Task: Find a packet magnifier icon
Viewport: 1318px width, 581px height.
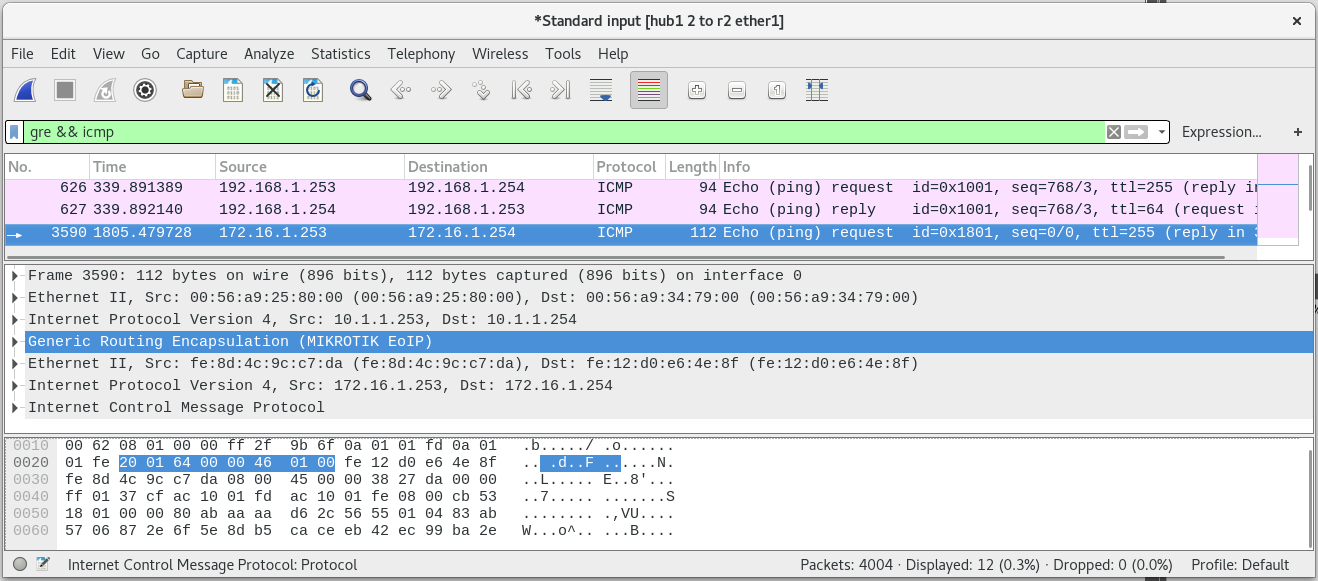Action: 361,91
